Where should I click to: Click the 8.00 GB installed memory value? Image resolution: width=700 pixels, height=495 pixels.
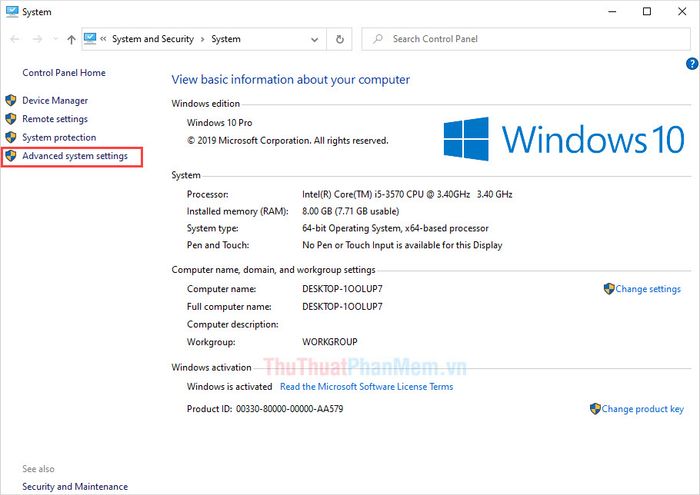[x=350, y=211]
